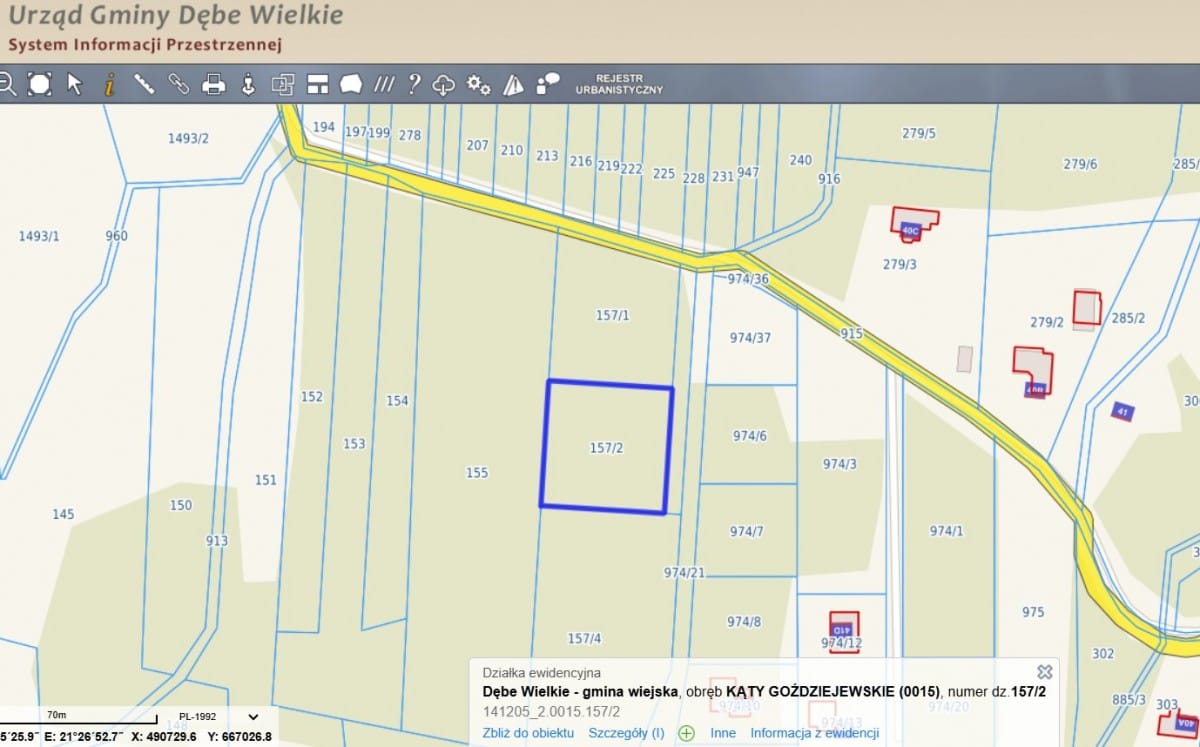Click the Inne link in popup
Viewport: 1200px width, 747px height.
pyautogui.click(x=723, y=733)
